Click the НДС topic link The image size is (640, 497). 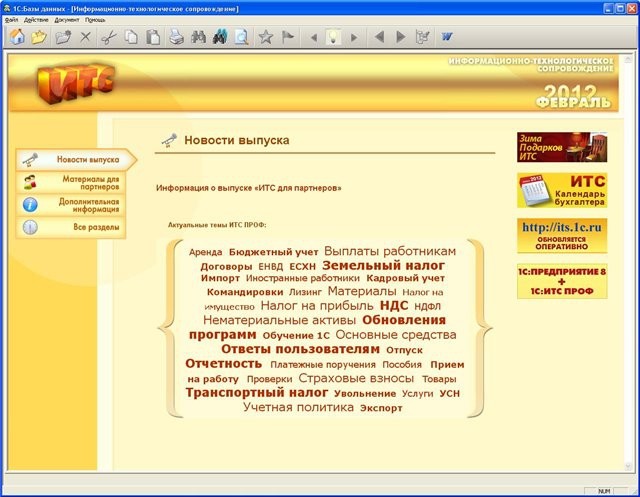(x=394, y=305)
